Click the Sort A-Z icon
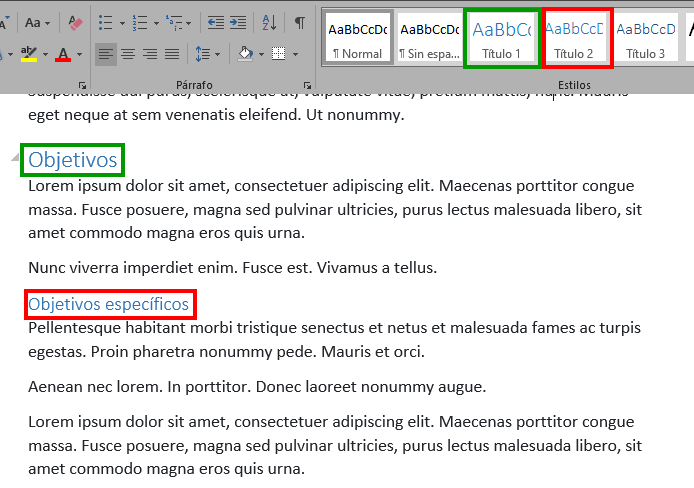694x488 pixels. click(269, 22)
